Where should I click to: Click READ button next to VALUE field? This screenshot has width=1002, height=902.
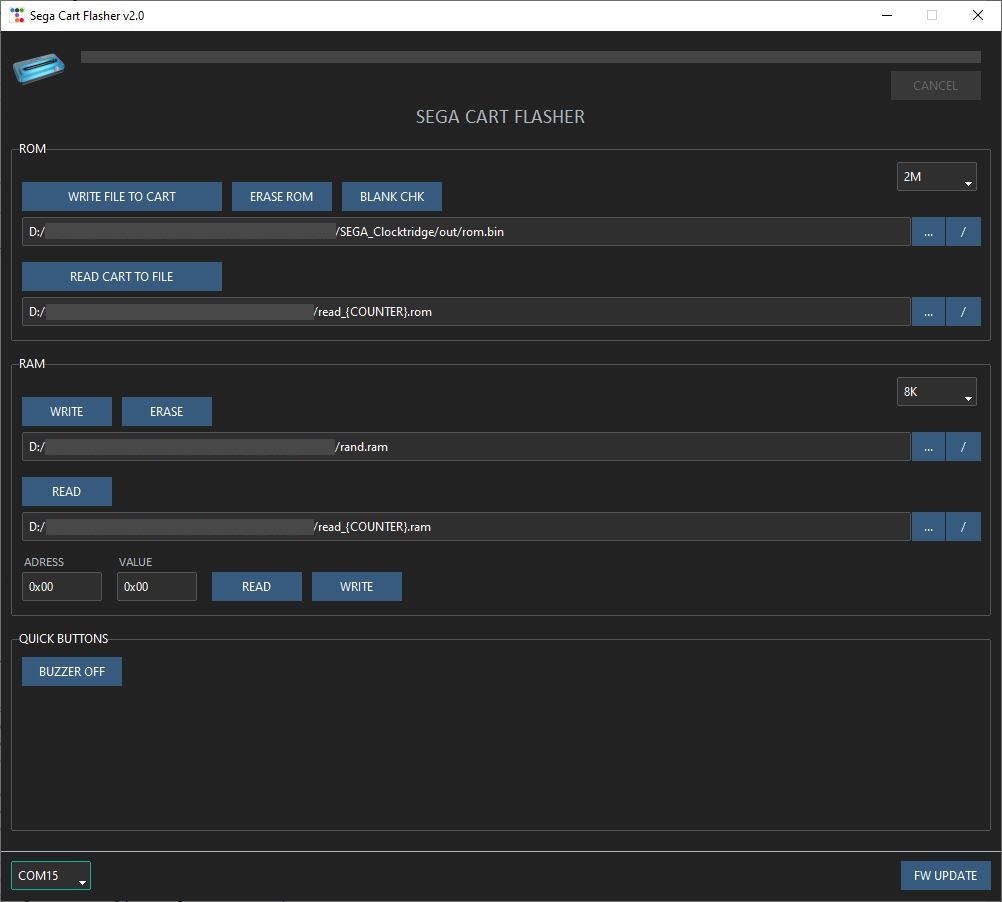click(x=256, y=586)
